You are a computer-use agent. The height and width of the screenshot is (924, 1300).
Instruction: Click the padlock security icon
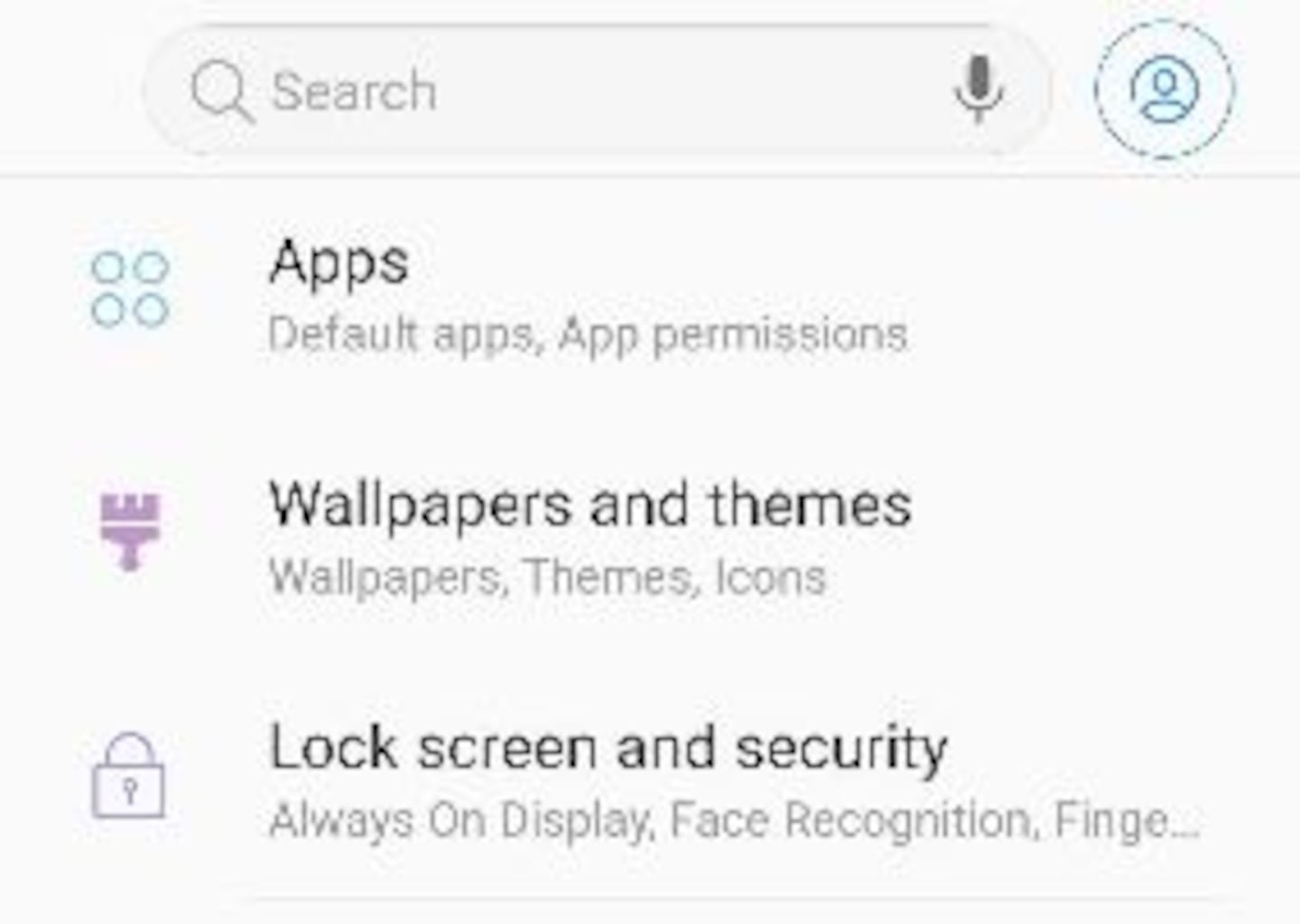(129, 776)
